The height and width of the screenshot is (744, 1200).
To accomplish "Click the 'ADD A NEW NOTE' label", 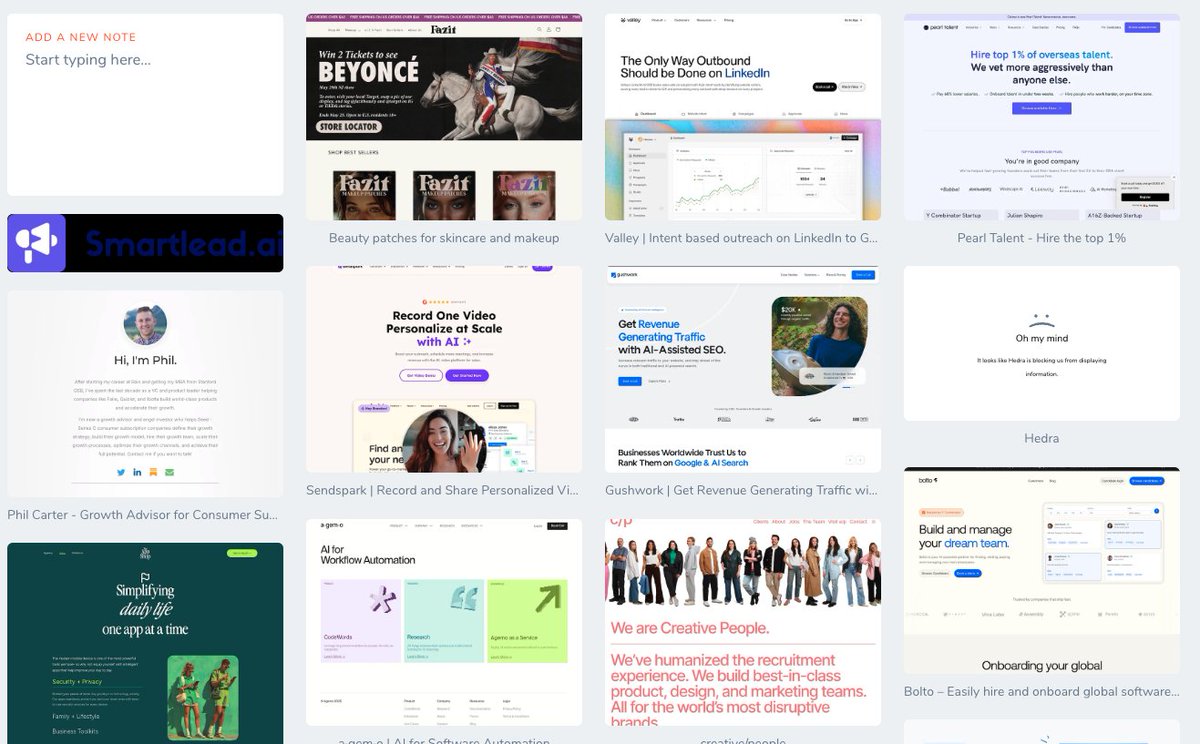I will click(81, 37).
